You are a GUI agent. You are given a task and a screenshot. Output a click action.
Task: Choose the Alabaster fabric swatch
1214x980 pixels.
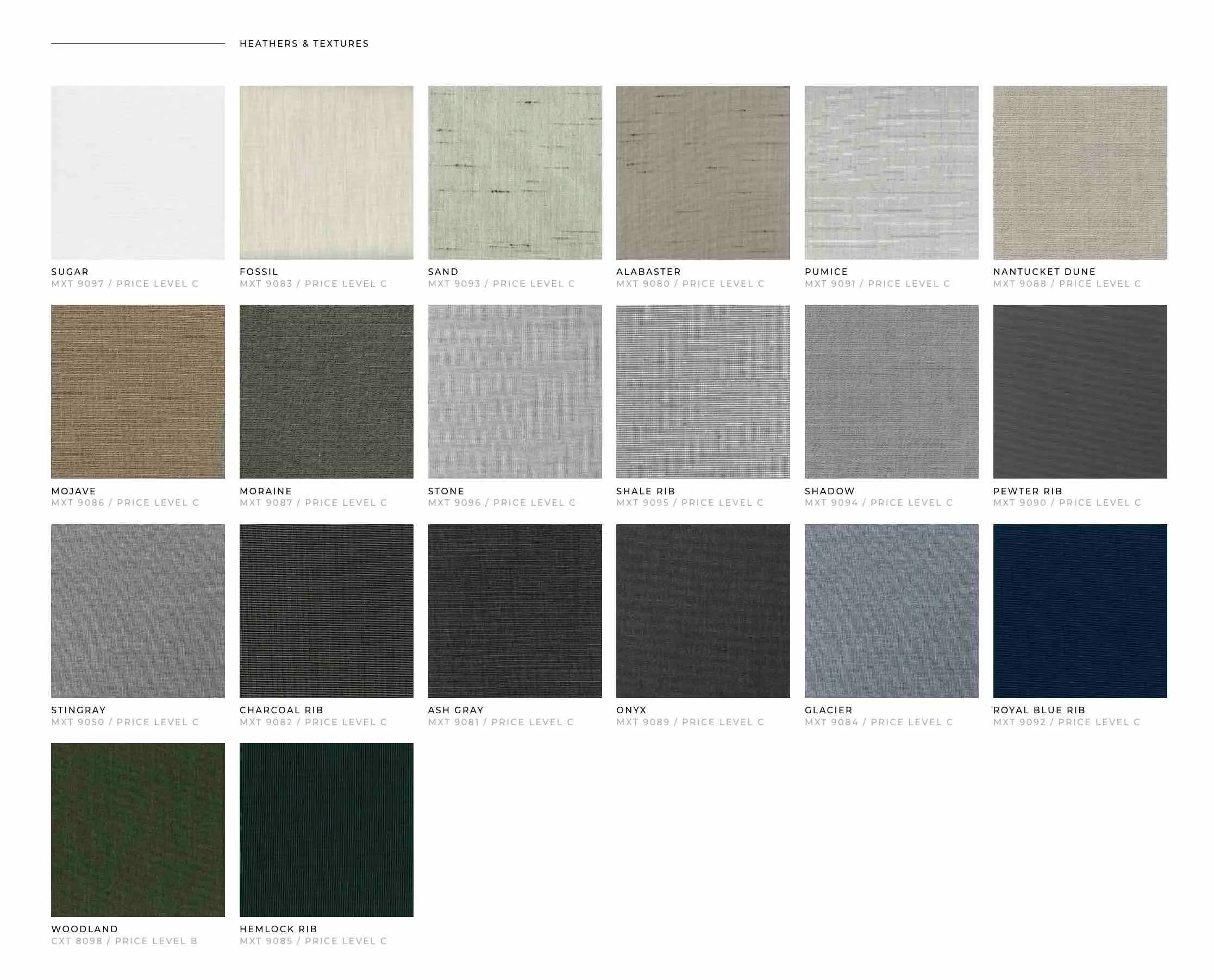click(x=703, y=173)
